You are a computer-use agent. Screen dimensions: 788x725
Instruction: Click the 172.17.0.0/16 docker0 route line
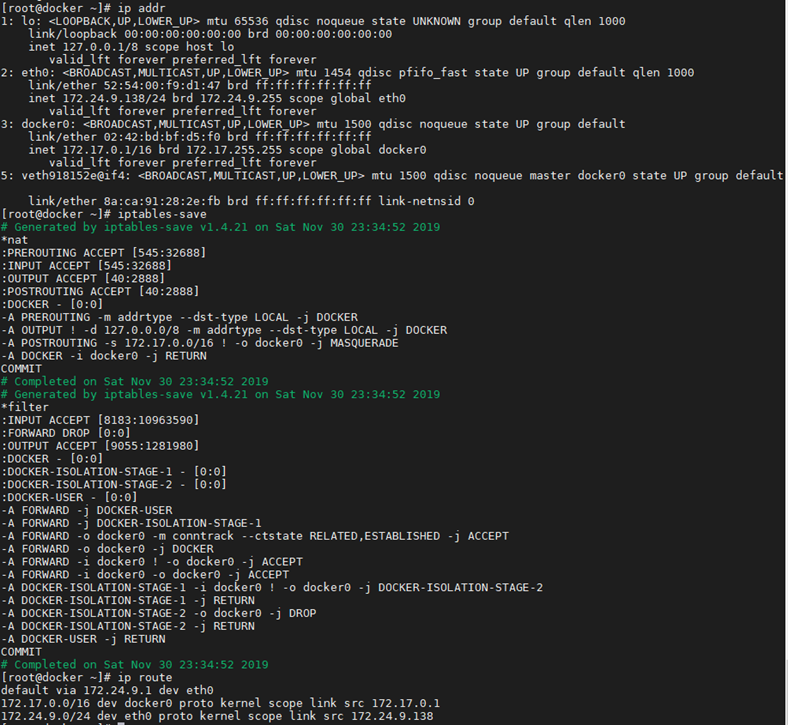(220, 703)
